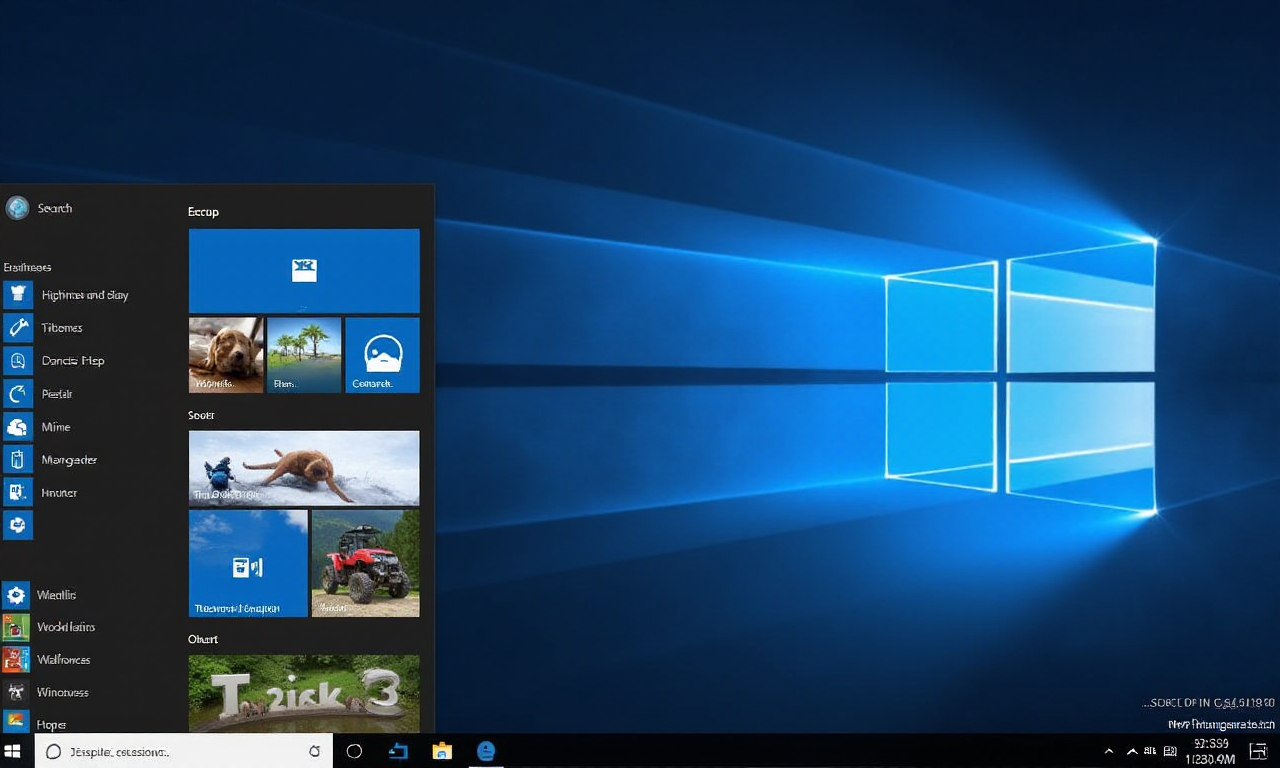Click the Windows Start button
Screen dimensions: 1280x768
click(x=13, y=751)
